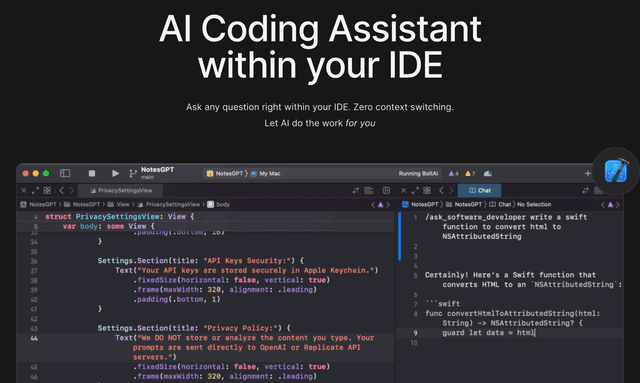The height and width of the screenshot is (383, 640).
Task: Open issue warning icon in left jump bar
Action: tap(380, 205)
